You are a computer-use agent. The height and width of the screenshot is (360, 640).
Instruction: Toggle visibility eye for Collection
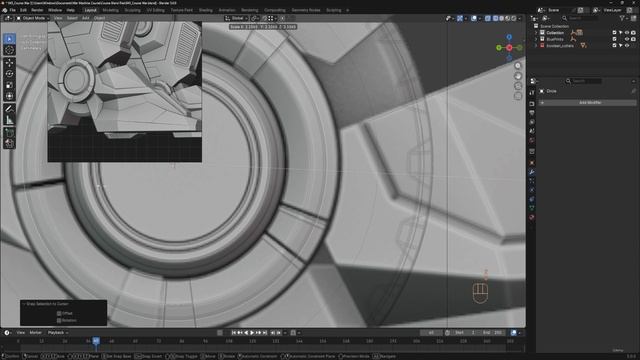tap(627, 33)
